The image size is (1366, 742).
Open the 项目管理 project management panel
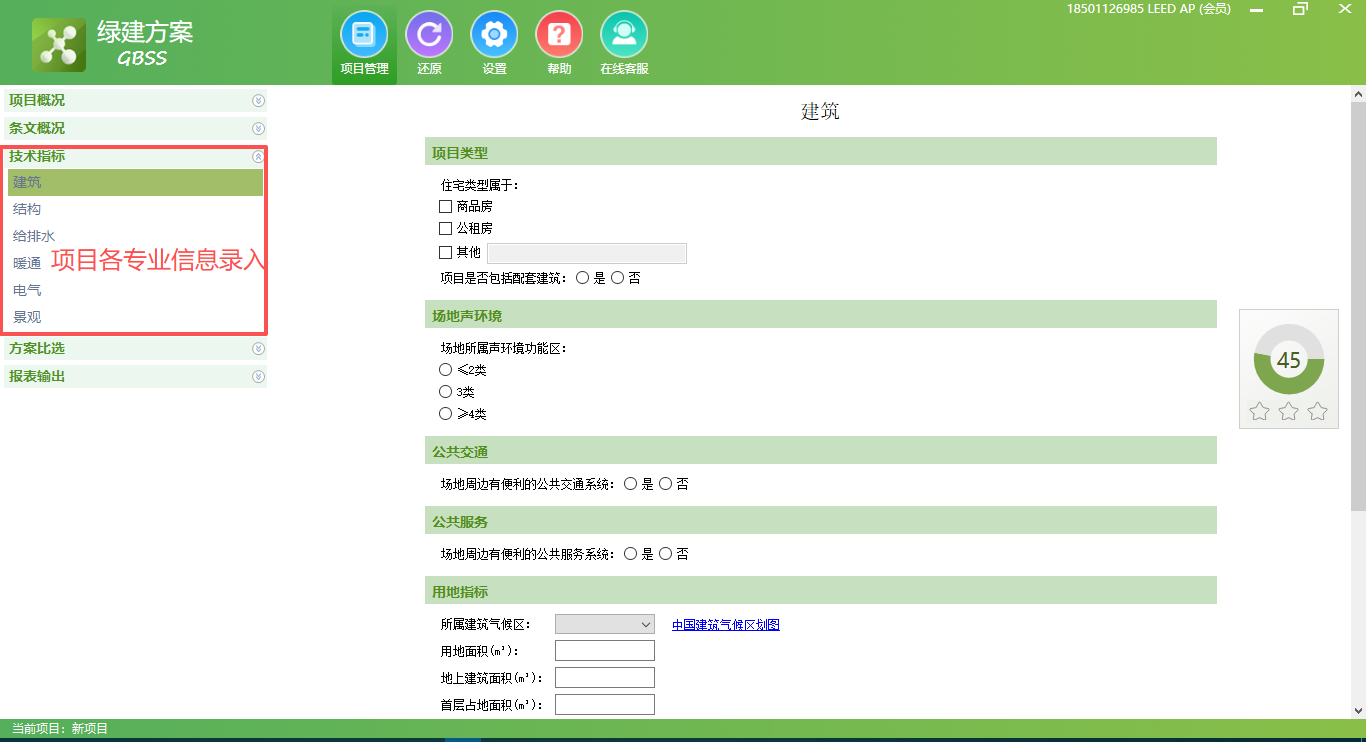[364, 40]
